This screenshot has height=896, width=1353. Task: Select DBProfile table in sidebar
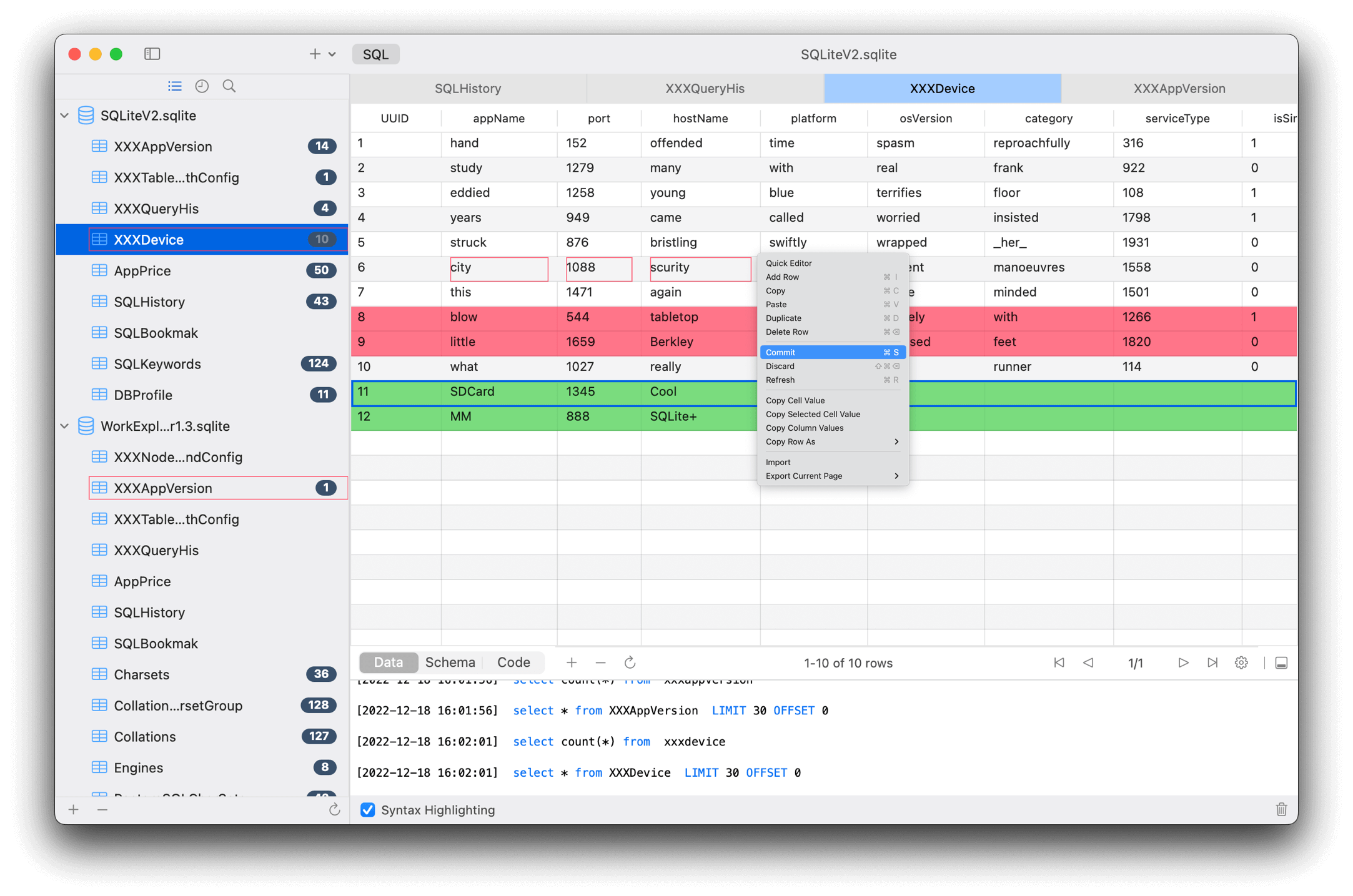(202, 395)
